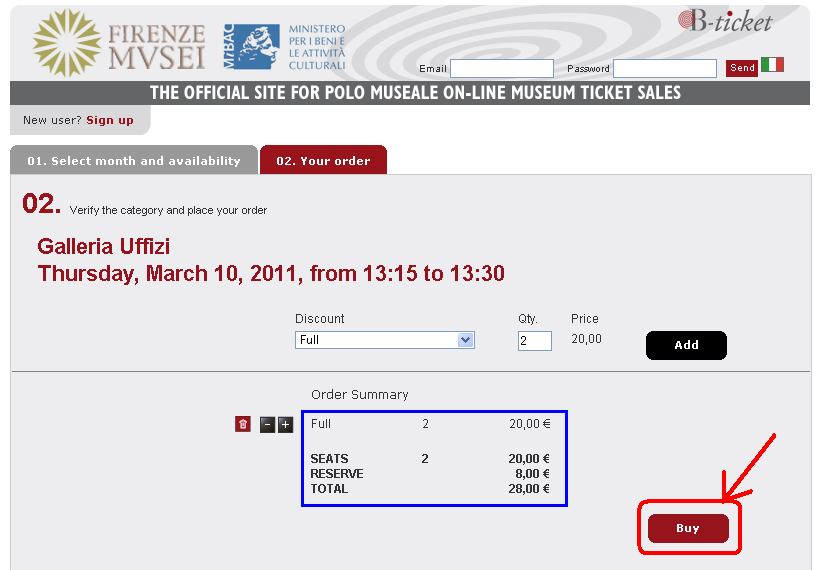Switch language with the Italian flag

click(x=772, y=65)
